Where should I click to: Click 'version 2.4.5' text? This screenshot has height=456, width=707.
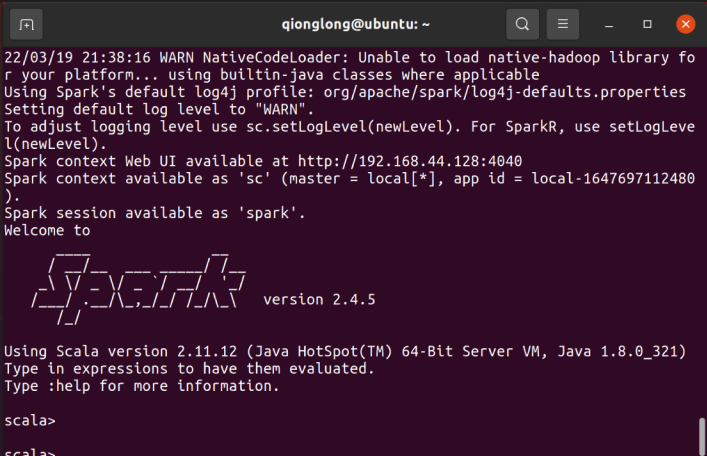[319, 299]
